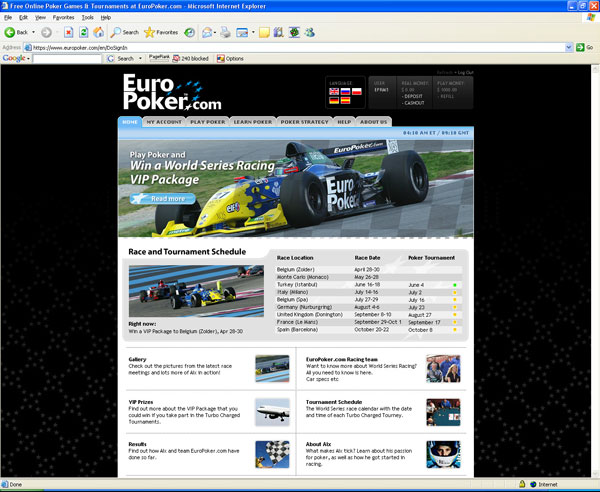Stop page loading with the red X icon
The height and width of the screenshot is (492, 600).
tap(68, 33)
